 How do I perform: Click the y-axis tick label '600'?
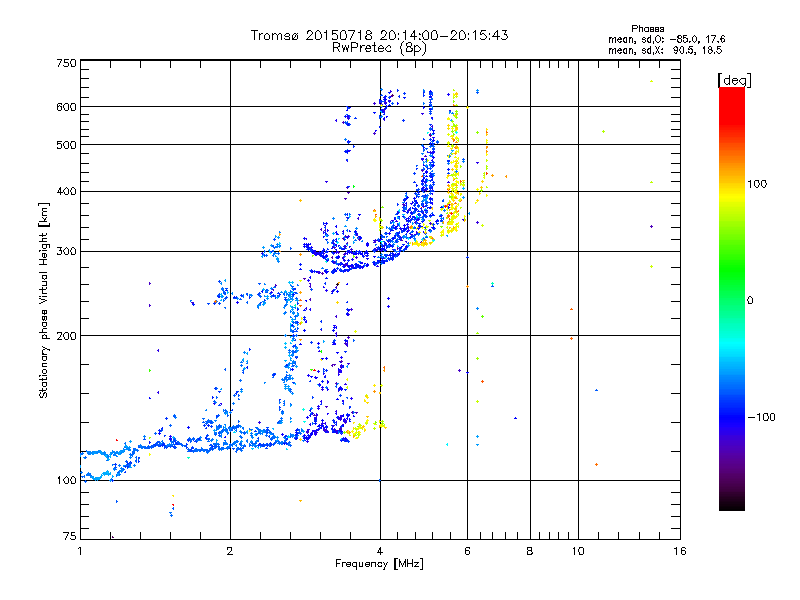pyautogui.click(x=67, y=107)
